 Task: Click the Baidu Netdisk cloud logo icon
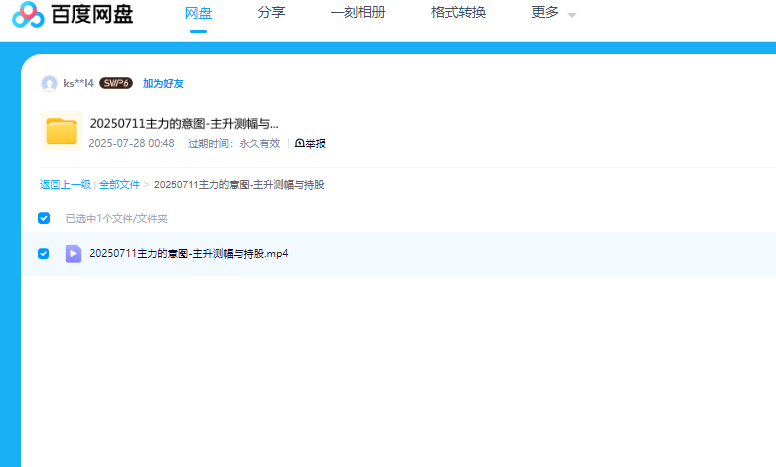click(28, 14)
